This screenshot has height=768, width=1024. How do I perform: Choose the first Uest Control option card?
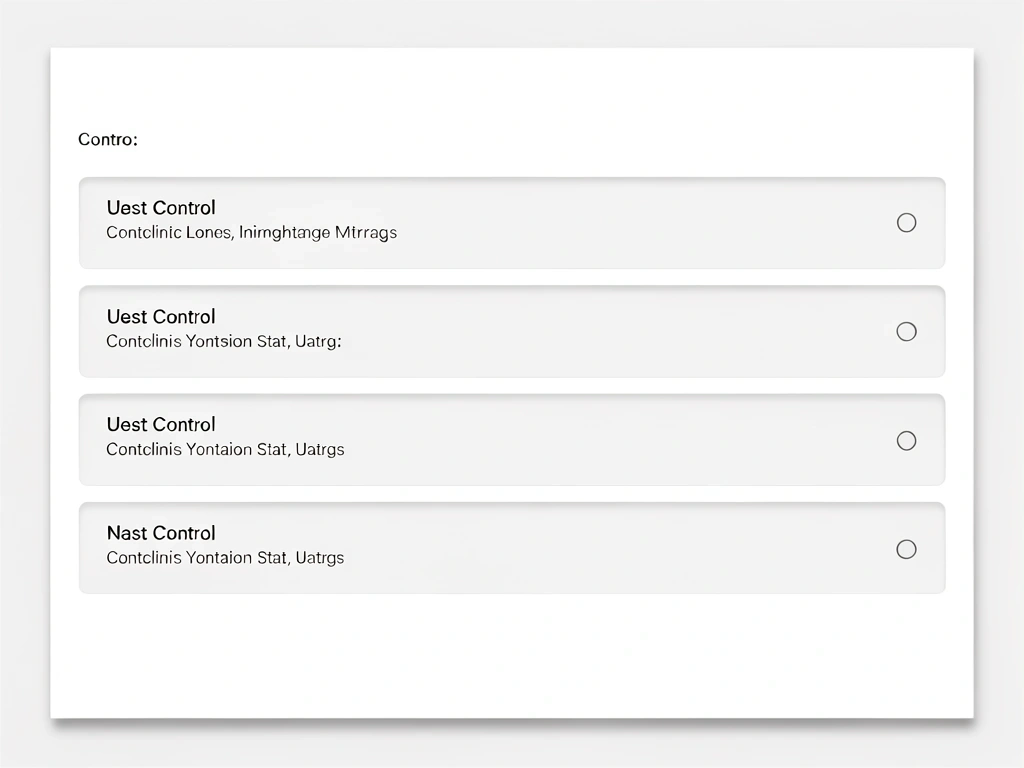512,222
